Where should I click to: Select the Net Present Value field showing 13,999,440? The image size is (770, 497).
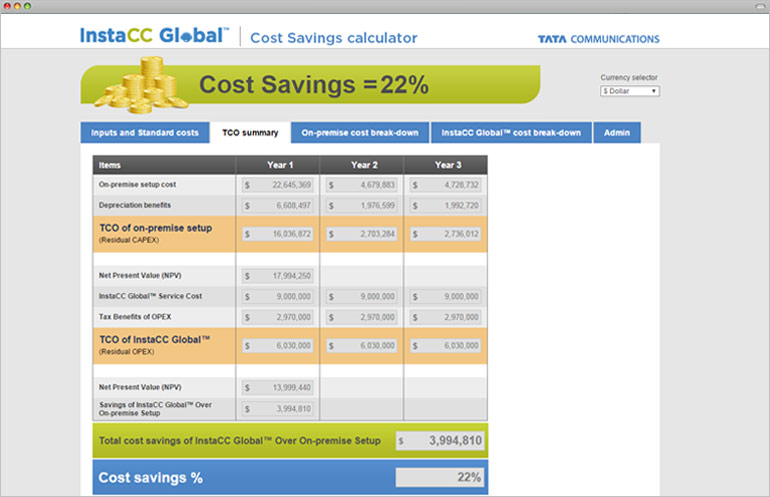tap(278, 387)
